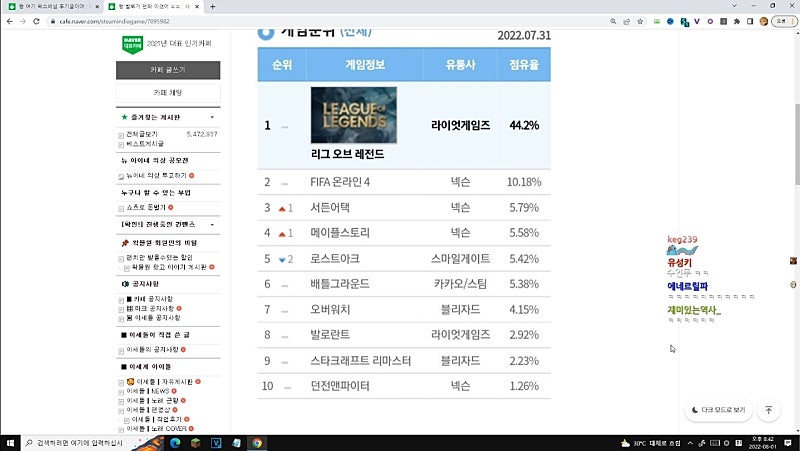This screenshot has width=800, height=451.
Task: Open the Windows notification center icon
Action: 789,443
